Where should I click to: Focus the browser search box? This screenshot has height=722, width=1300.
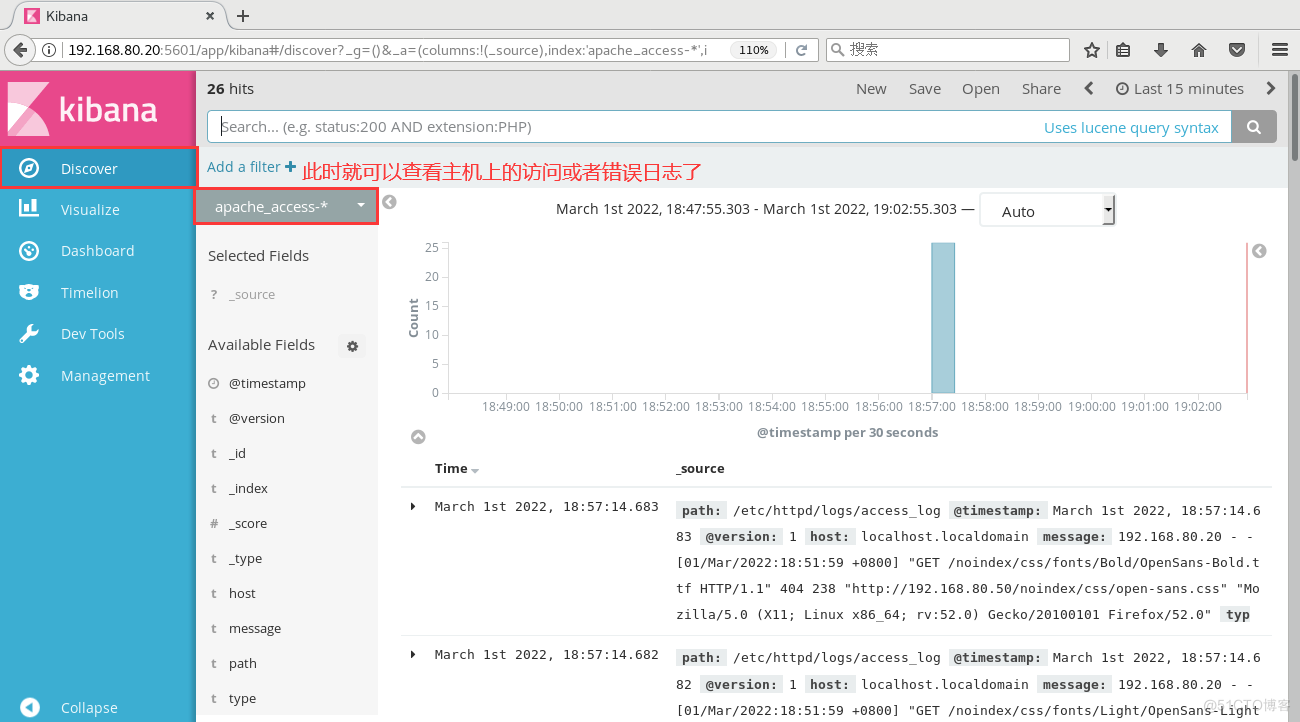click(948, 49)
